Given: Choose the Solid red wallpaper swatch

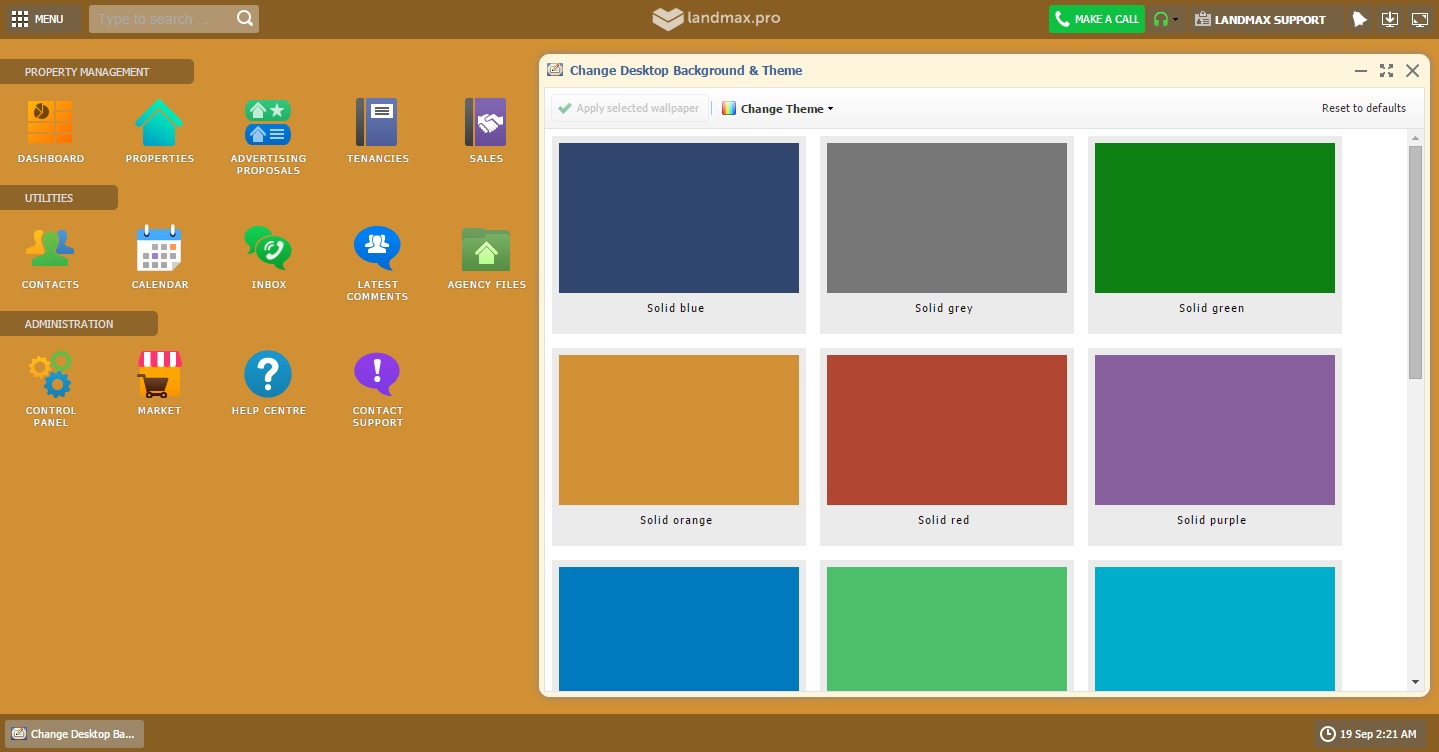Looking at the screenshot, I should 946,430.
